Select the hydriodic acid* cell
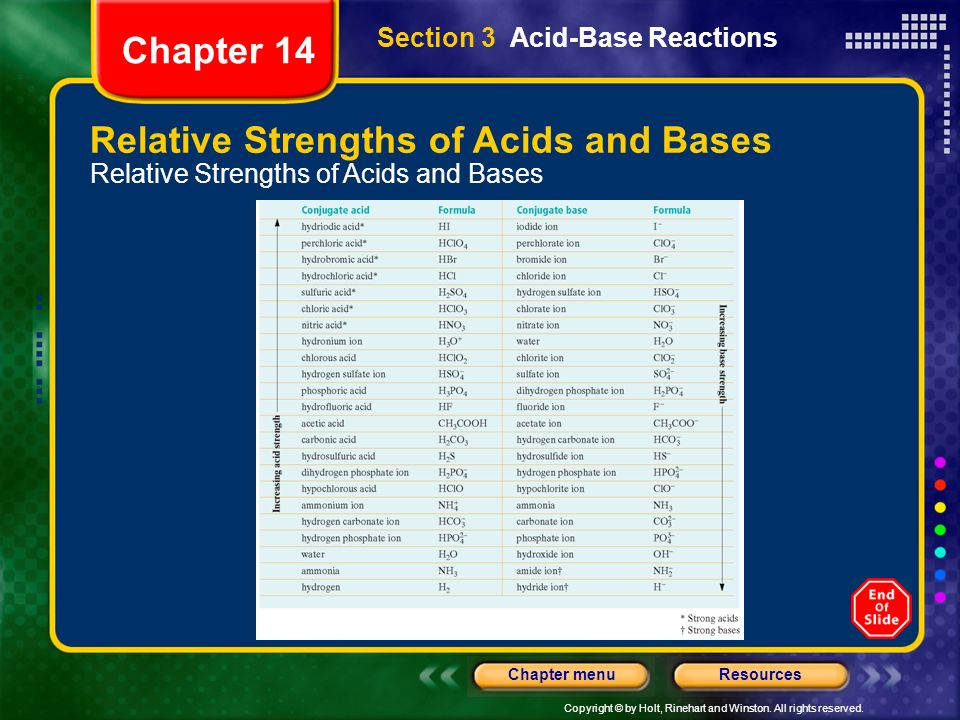This screenshot has width=960, height=720. click(x=332, y=227)
